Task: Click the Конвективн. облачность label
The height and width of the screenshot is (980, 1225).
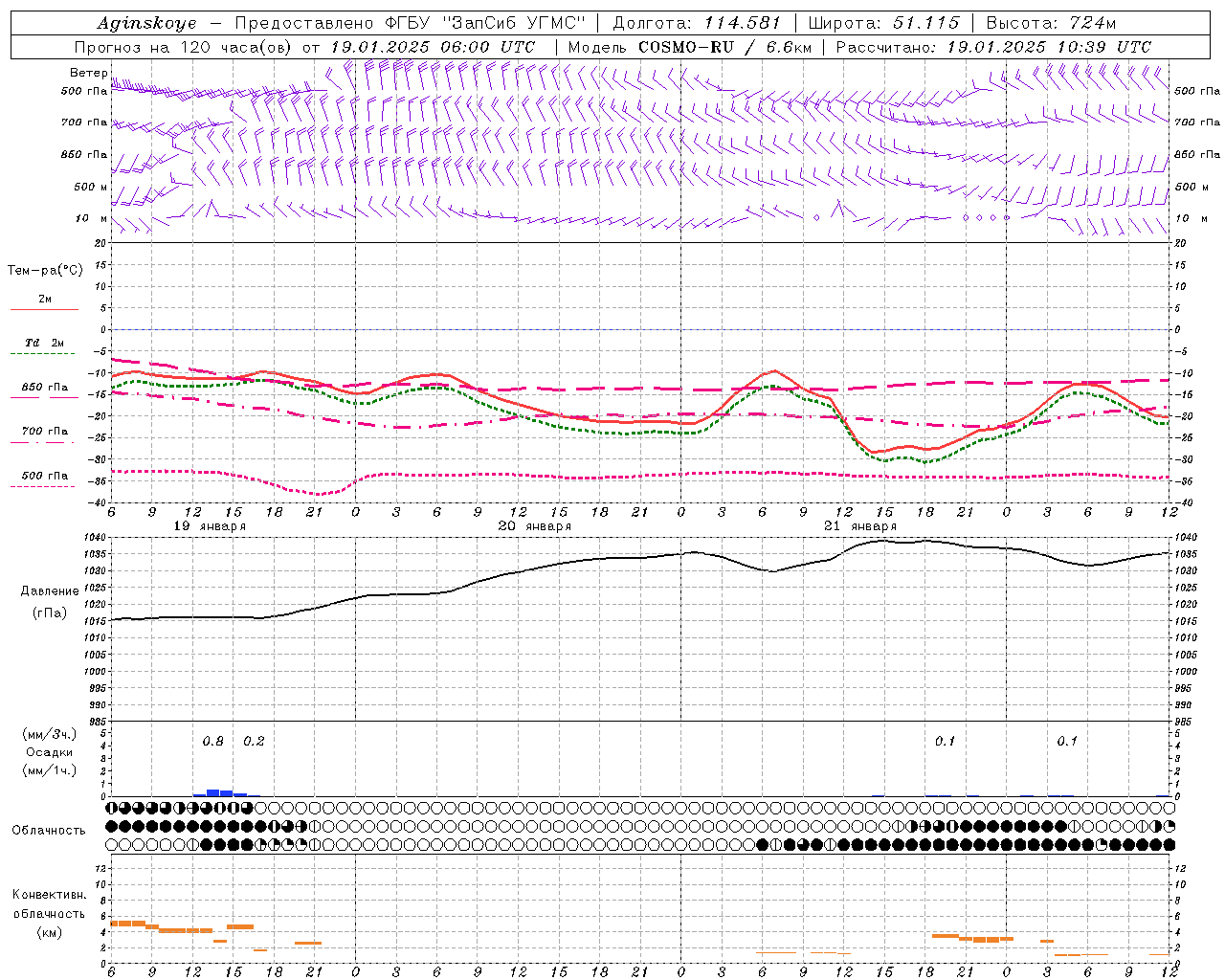Action: pyautogui.click(x=50, y=904)
